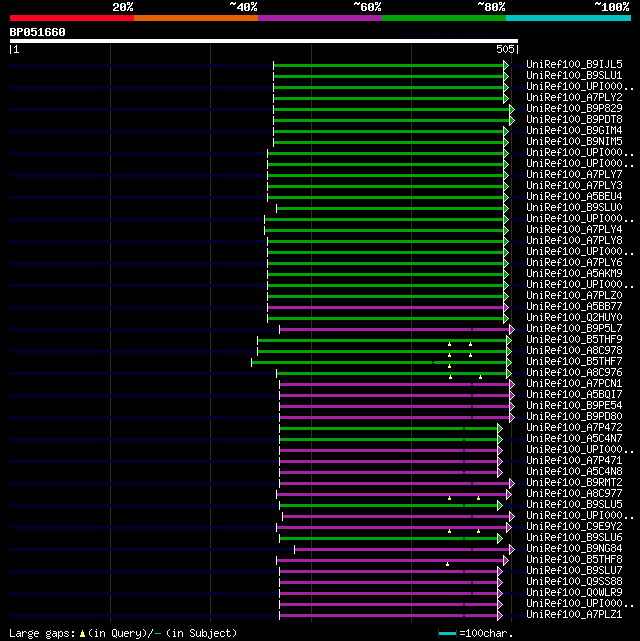The image size is (640, 641).
Task: Select the UniRef100_A8C977 label
Action: (574, 493)
